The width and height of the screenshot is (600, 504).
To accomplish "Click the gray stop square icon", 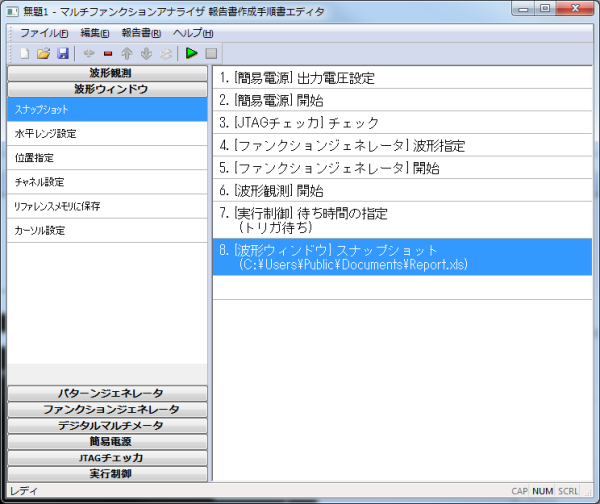I will 211,54.
